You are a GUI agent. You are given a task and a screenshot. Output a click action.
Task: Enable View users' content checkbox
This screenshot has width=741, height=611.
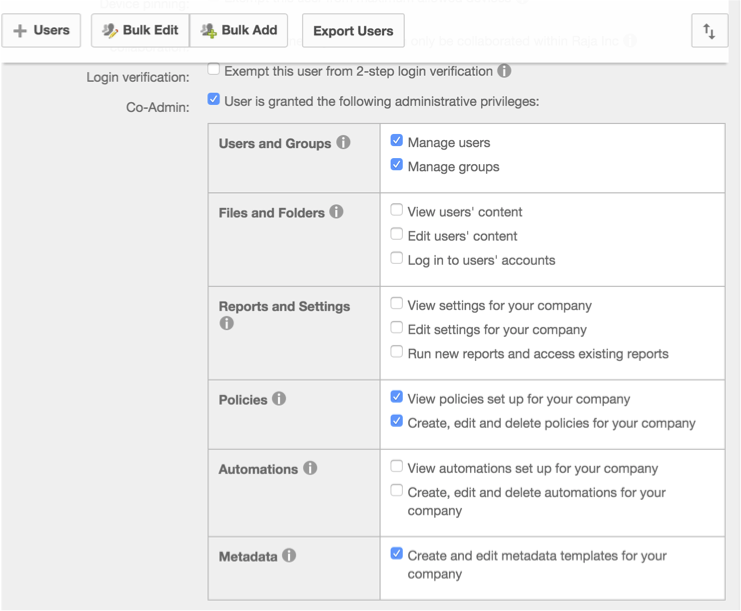click(397, 210)
